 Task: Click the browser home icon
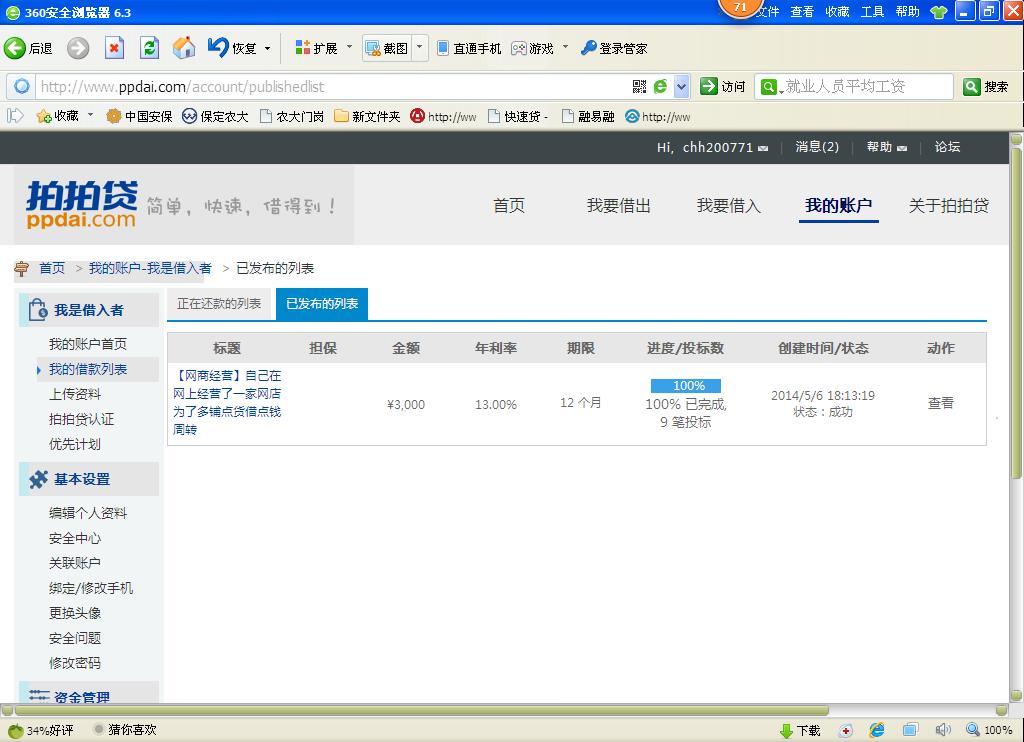click(184, 48)
